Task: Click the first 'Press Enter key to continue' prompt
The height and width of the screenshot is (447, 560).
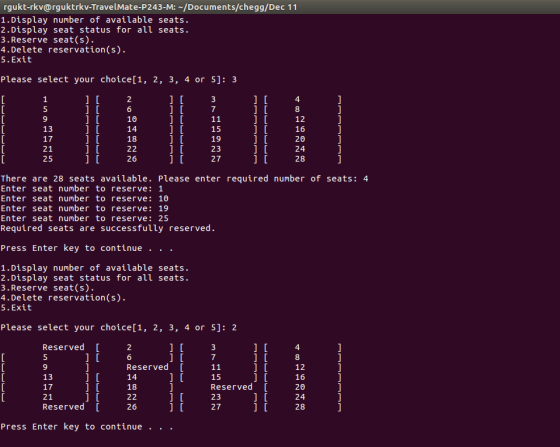Action: tap(87, 248)
